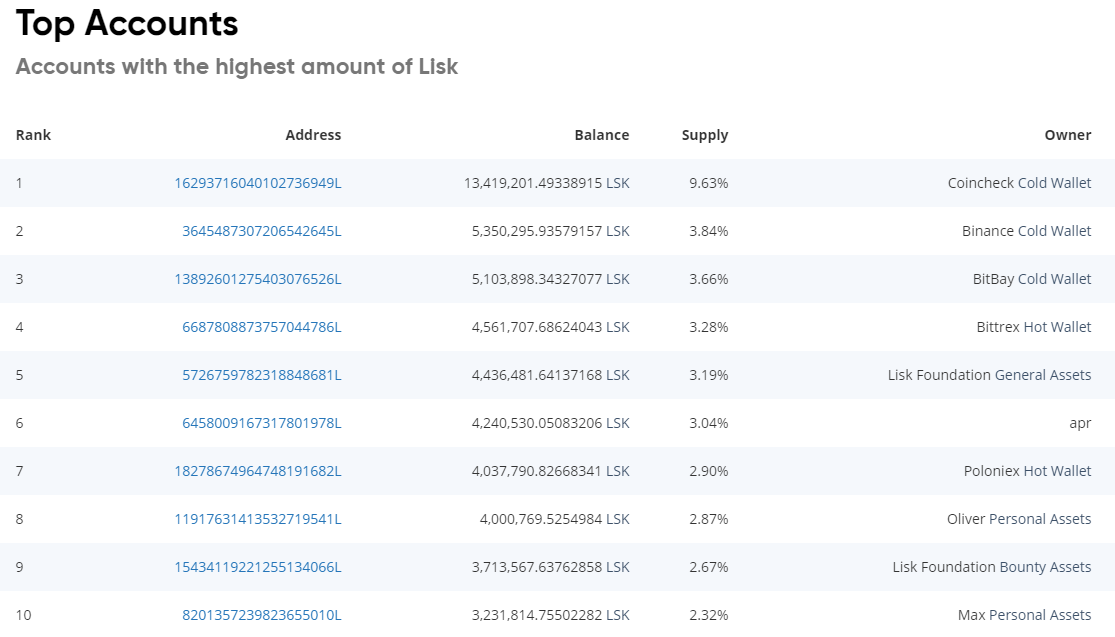Open address 6687808873757044786L
This screenshot has width=1115, height=637.
[262, 327]
